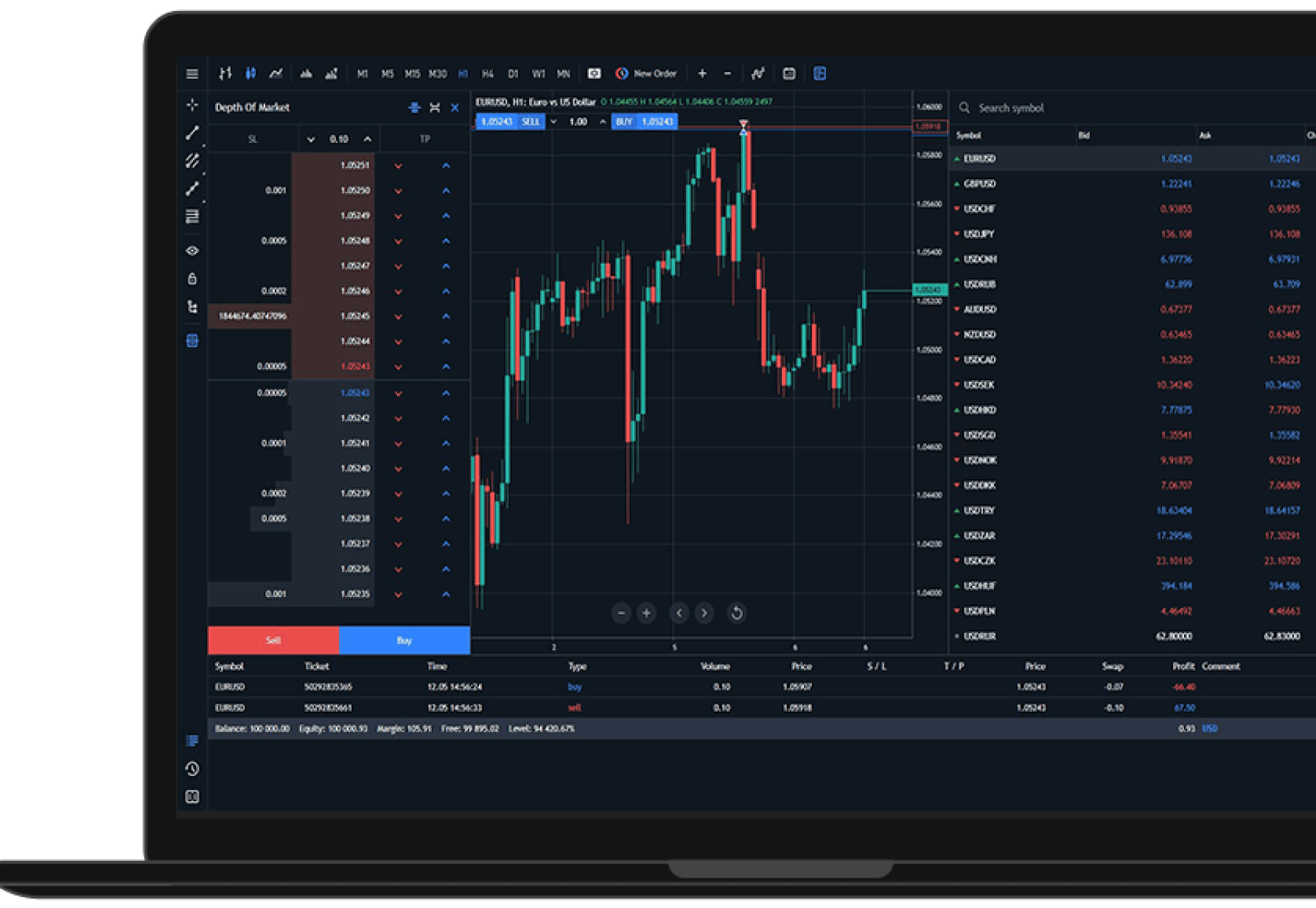
Task: Switch timeframe to M5
Action: click(x=386, y=73)
